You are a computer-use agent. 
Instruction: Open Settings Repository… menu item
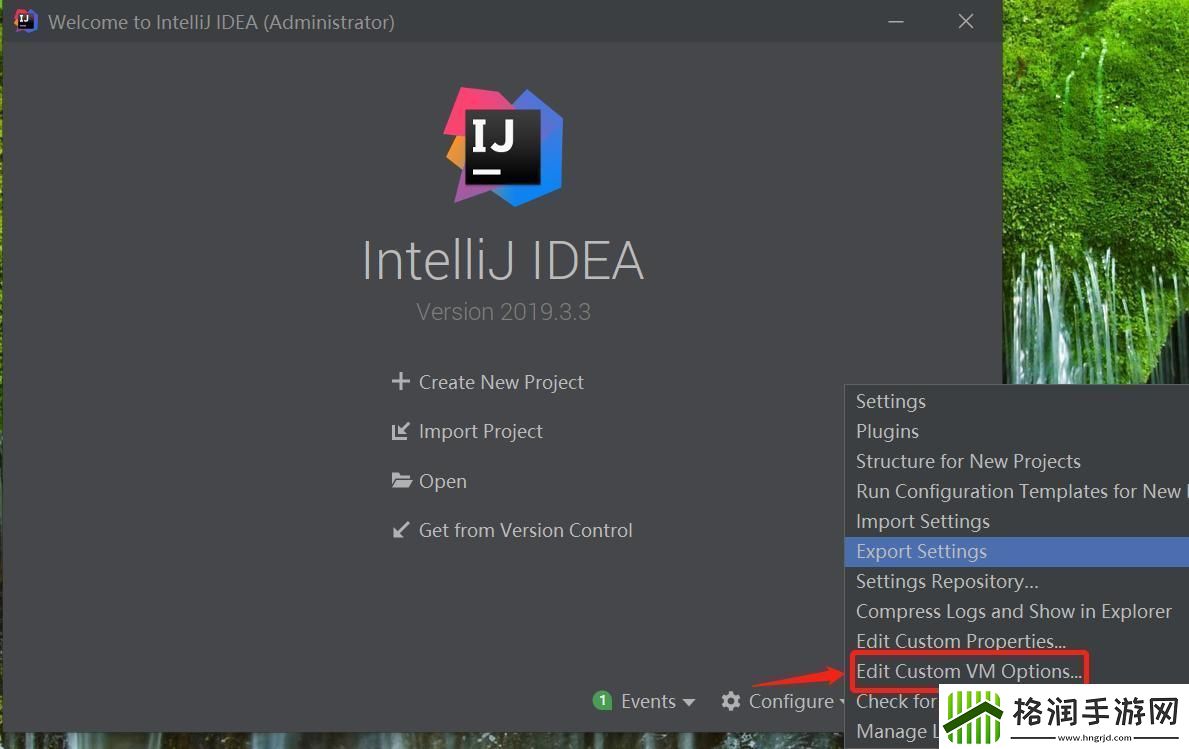point(946,581)
